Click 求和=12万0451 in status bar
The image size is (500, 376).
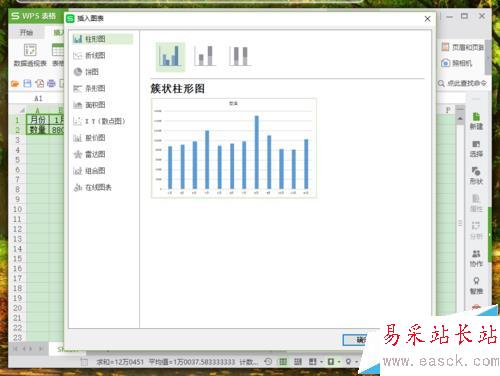point(120,362)
